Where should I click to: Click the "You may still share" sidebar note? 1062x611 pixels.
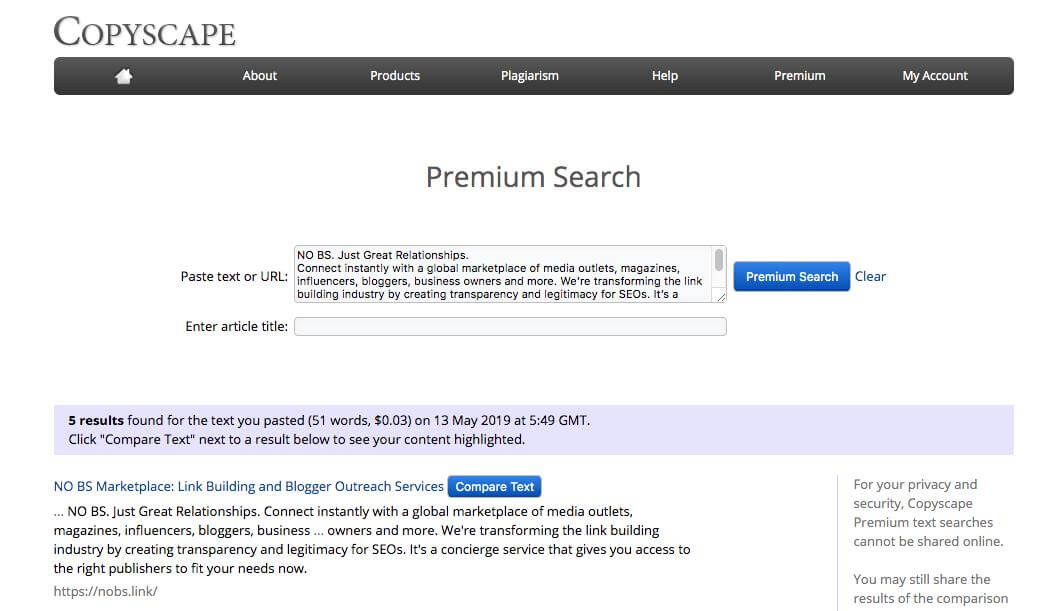point(931,589)
